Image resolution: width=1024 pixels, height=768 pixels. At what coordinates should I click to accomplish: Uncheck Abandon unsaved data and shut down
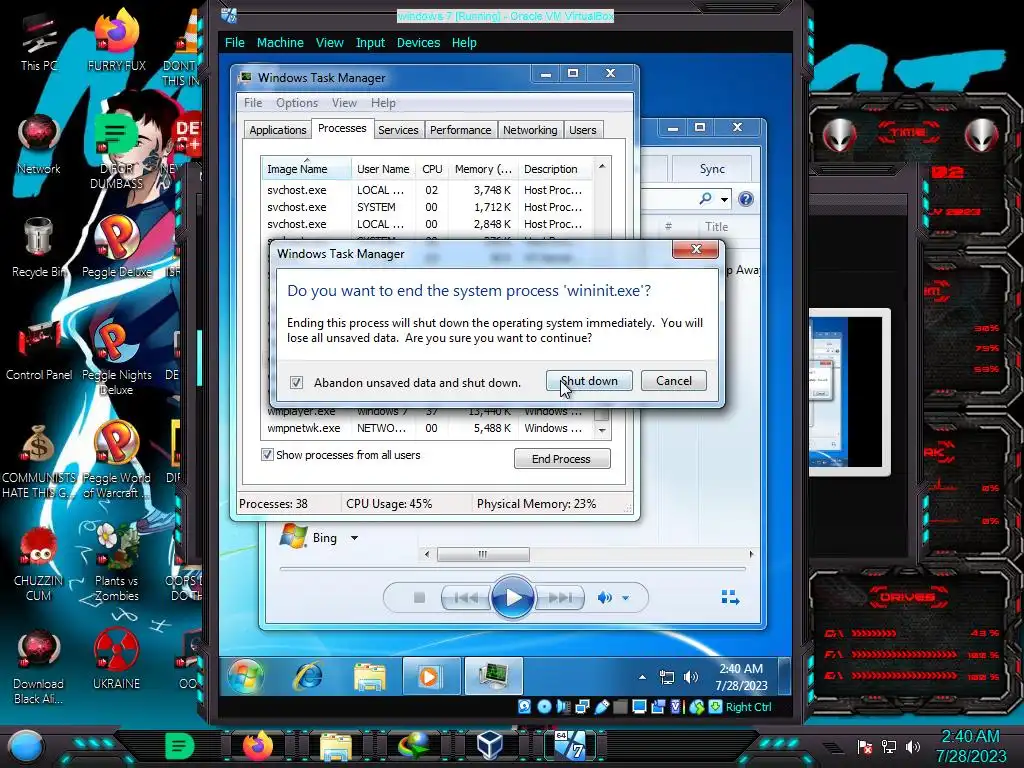click(296, 383)
